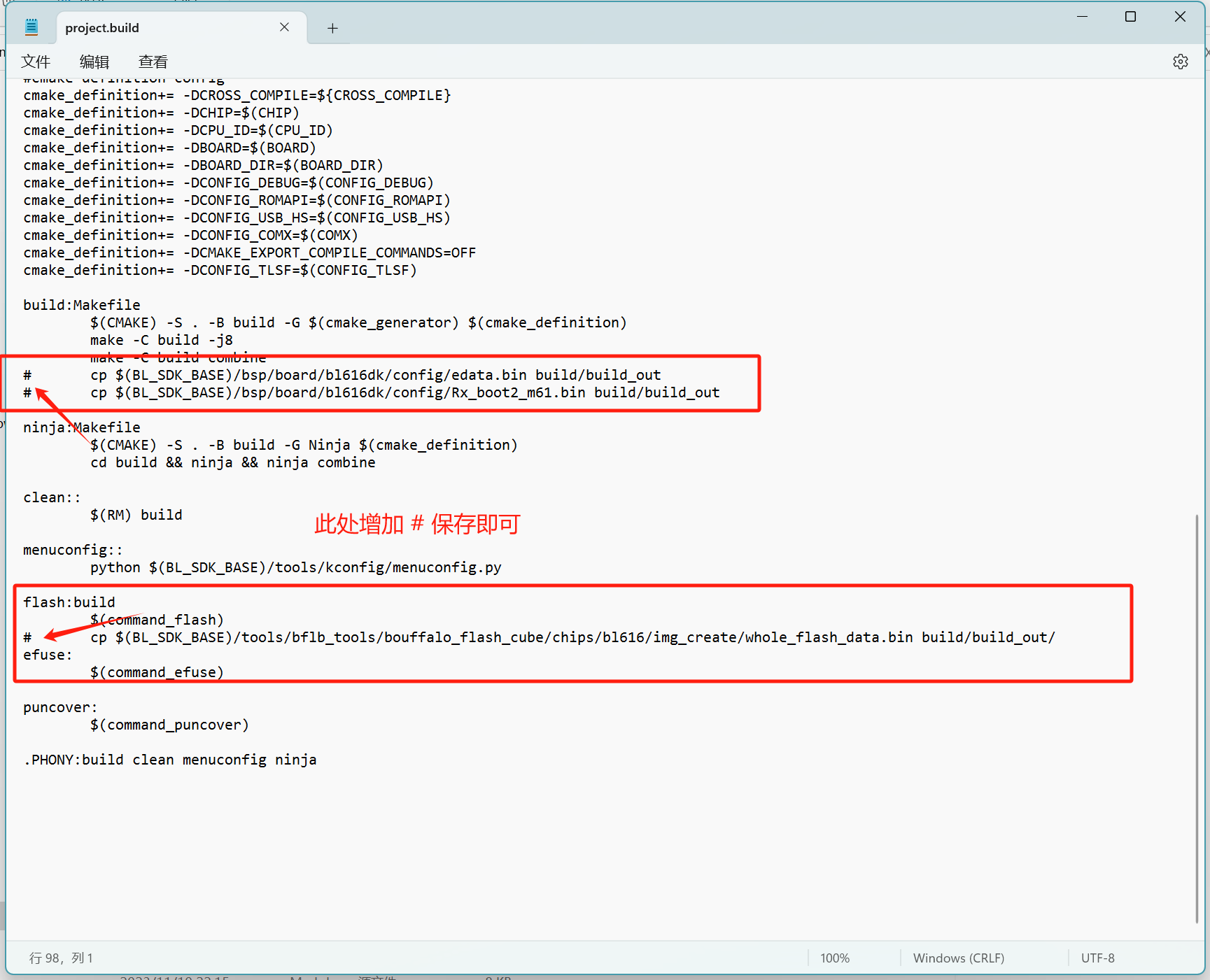Click the efuse: line
1210x980 pixels.
[x=48, y=655]
